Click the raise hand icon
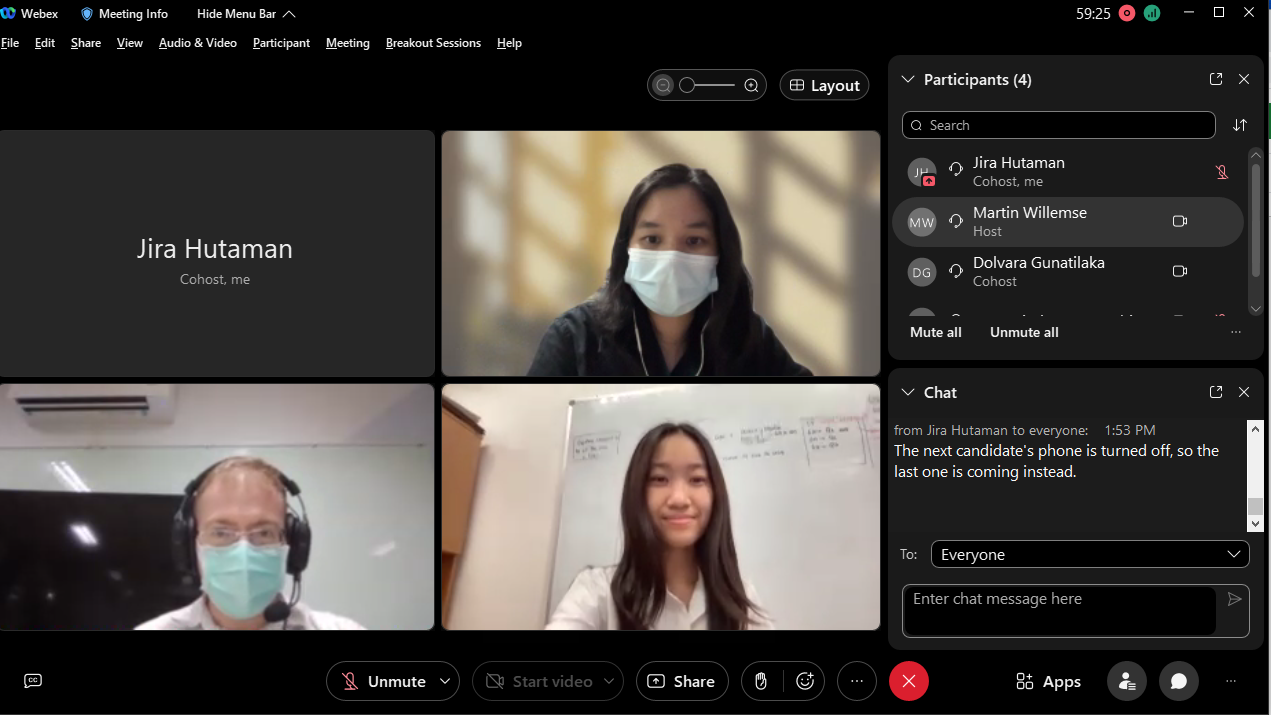This screenshot has width=1271, height=715. tap(761, 681)
